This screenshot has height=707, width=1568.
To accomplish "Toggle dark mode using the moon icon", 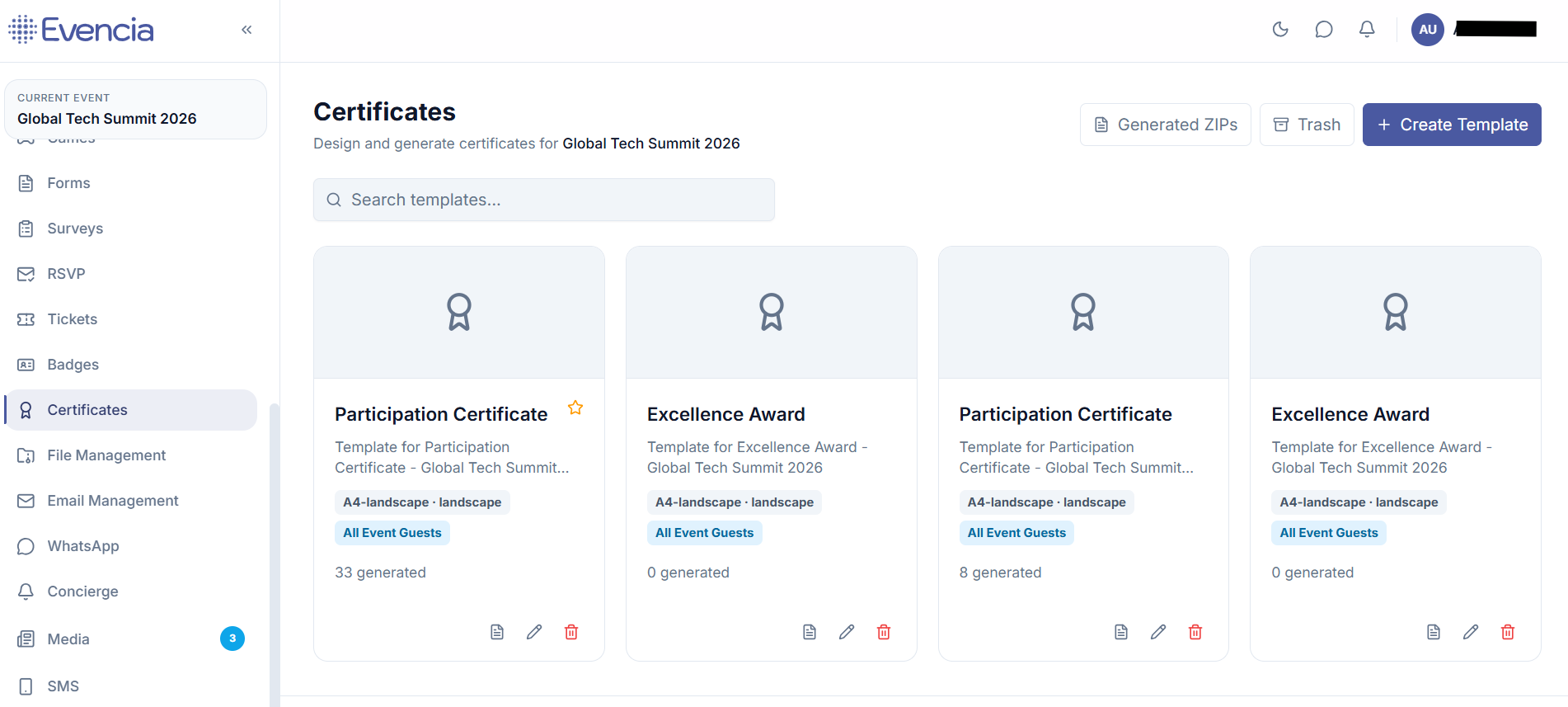I will click(x=1280, y=30).
